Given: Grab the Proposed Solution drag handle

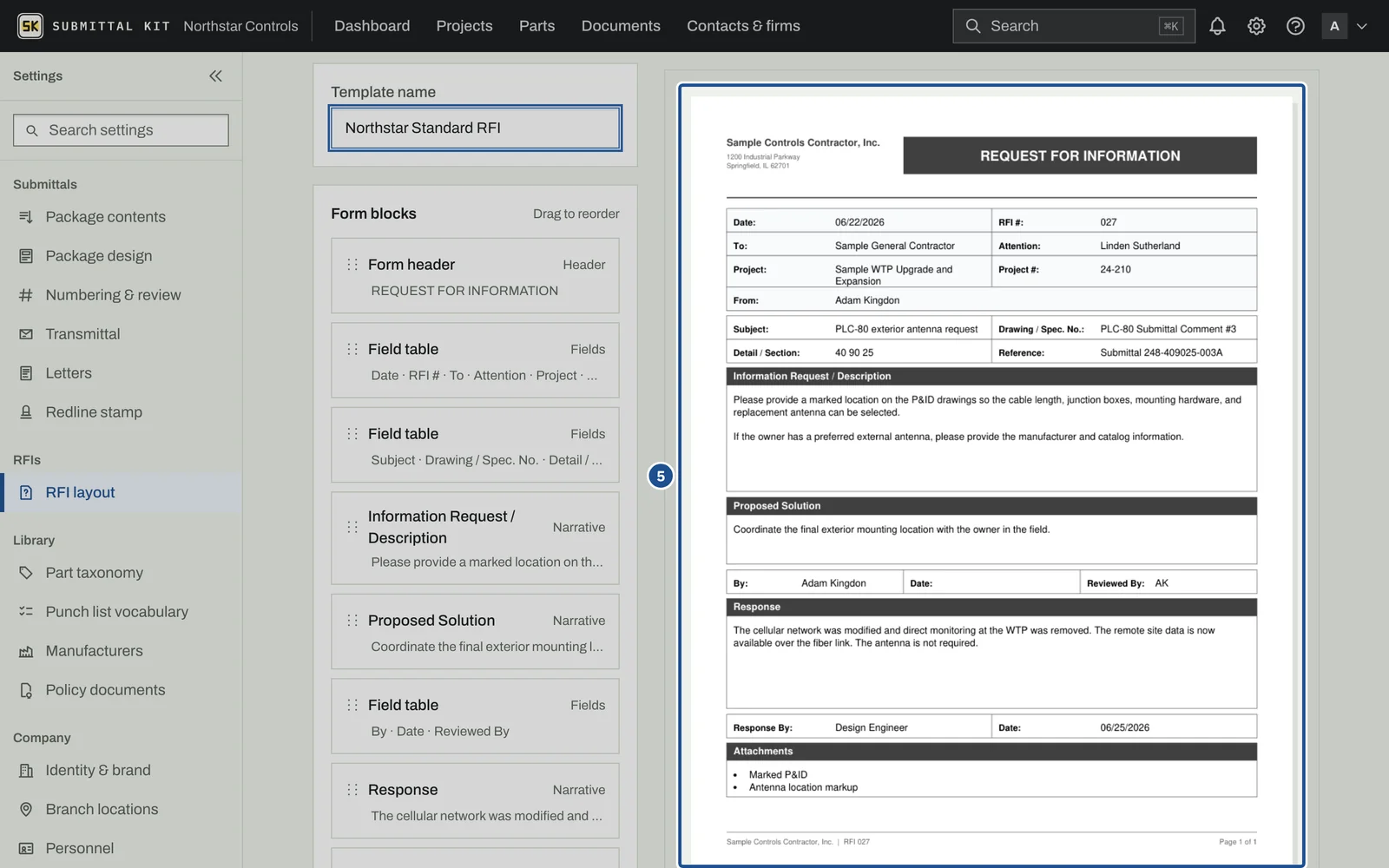Looking at the screenshot, I should [352, 621].
